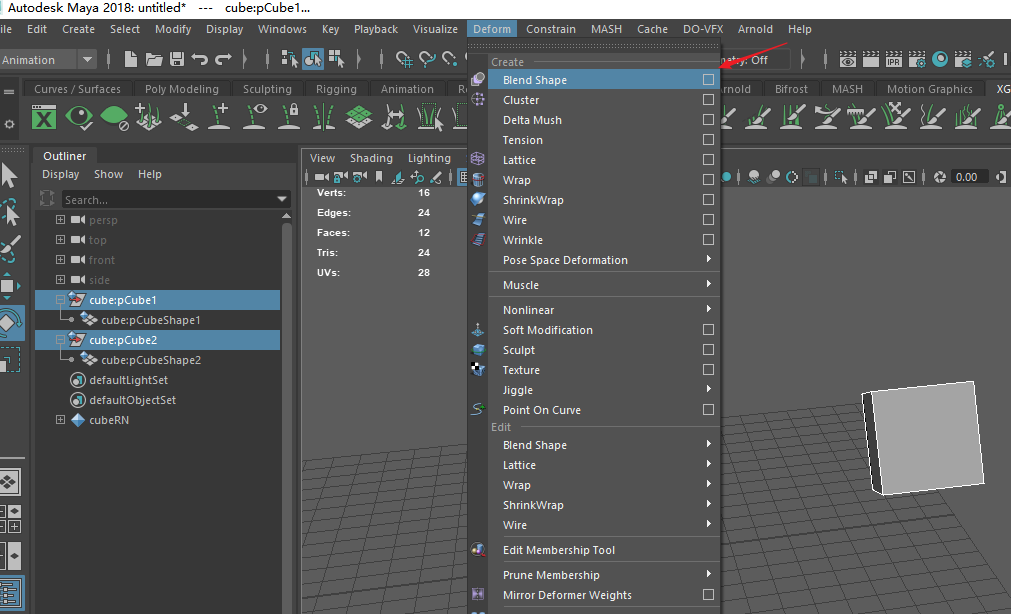Open Render Settings clapperboard gear icon
Screen dimensions: 1011x614
[x=917, y=60]
